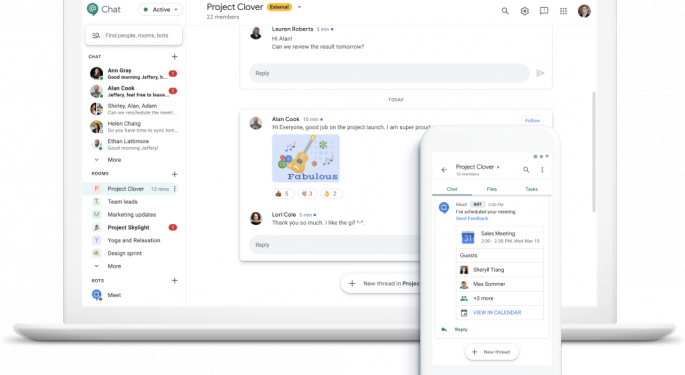The height and width of the screenshot is (375, 685).
Task: Open settings via the gear icon
Action: [524, 11]
